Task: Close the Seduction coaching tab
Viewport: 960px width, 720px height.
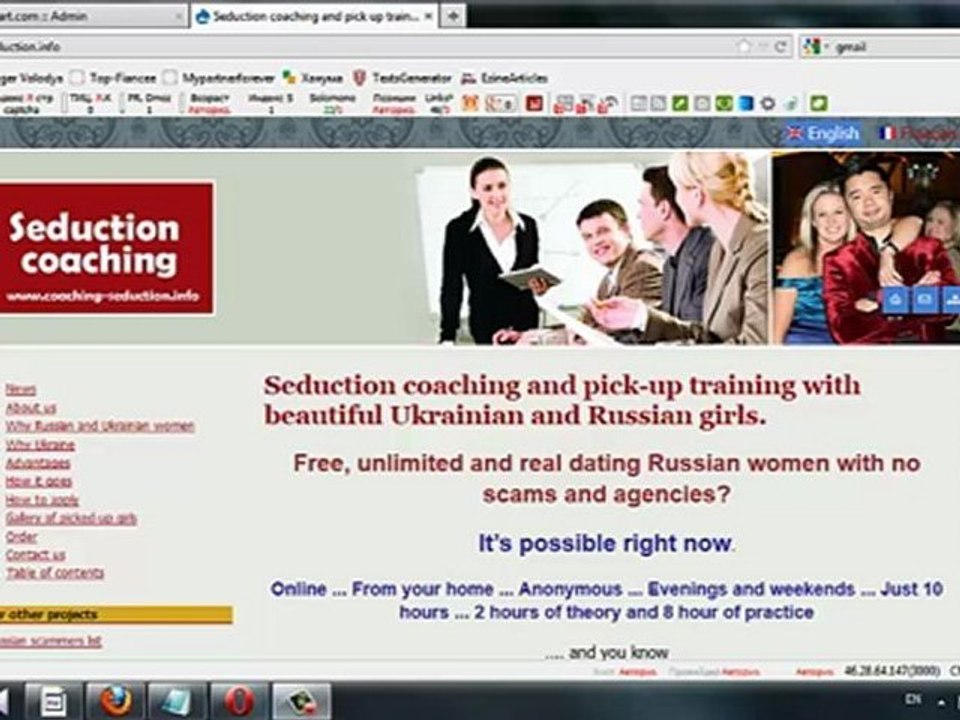Action: (427, 17)
